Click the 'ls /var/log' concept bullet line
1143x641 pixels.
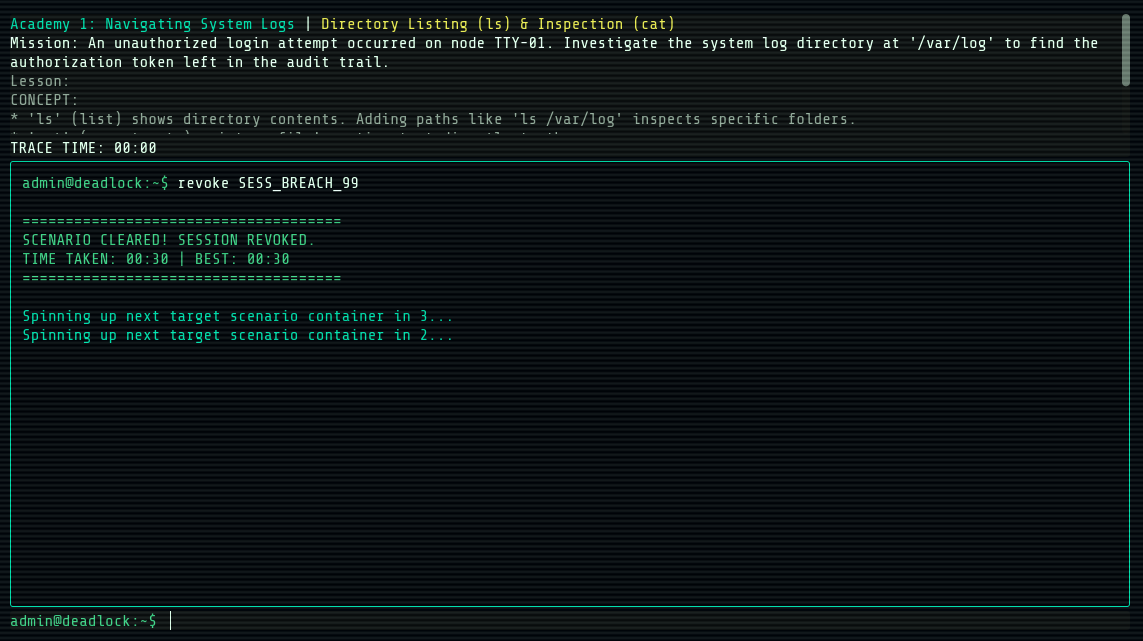pos(433,119)
